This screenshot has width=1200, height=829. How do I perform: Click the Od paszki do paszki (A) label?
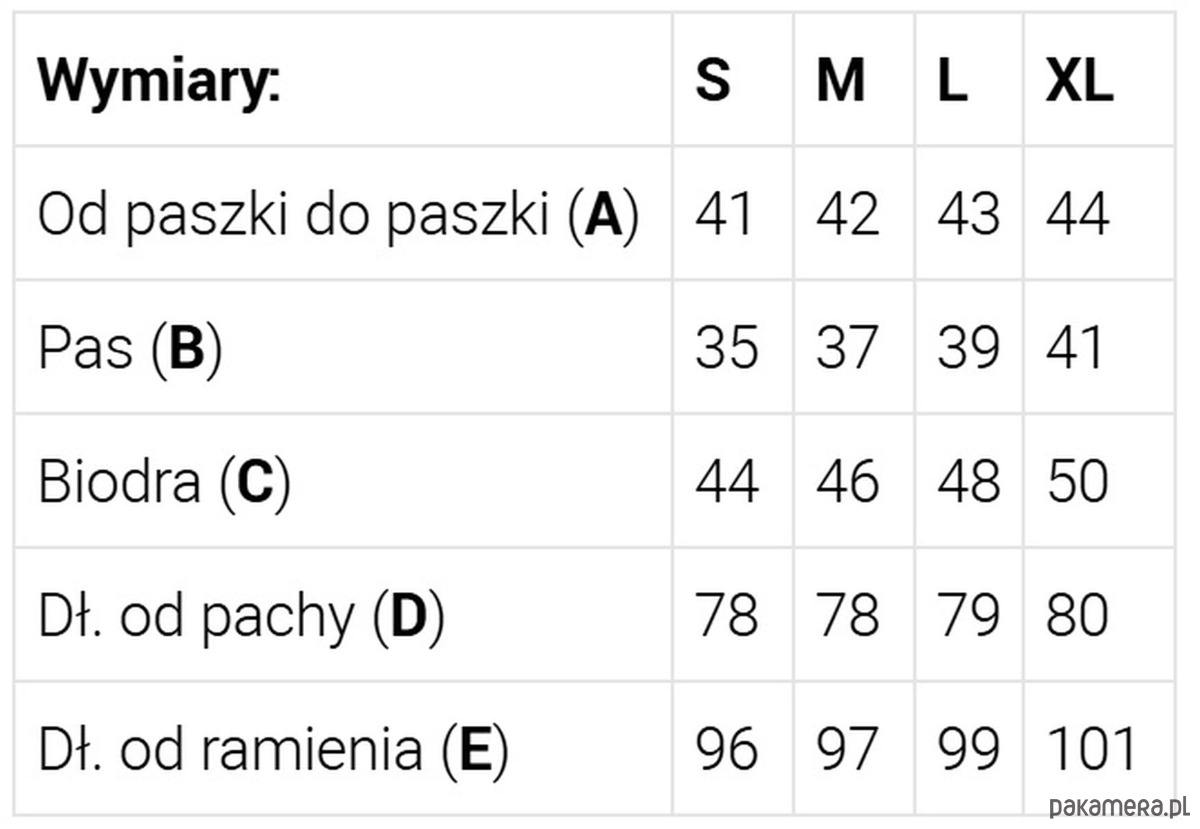[x=338, y=215]
